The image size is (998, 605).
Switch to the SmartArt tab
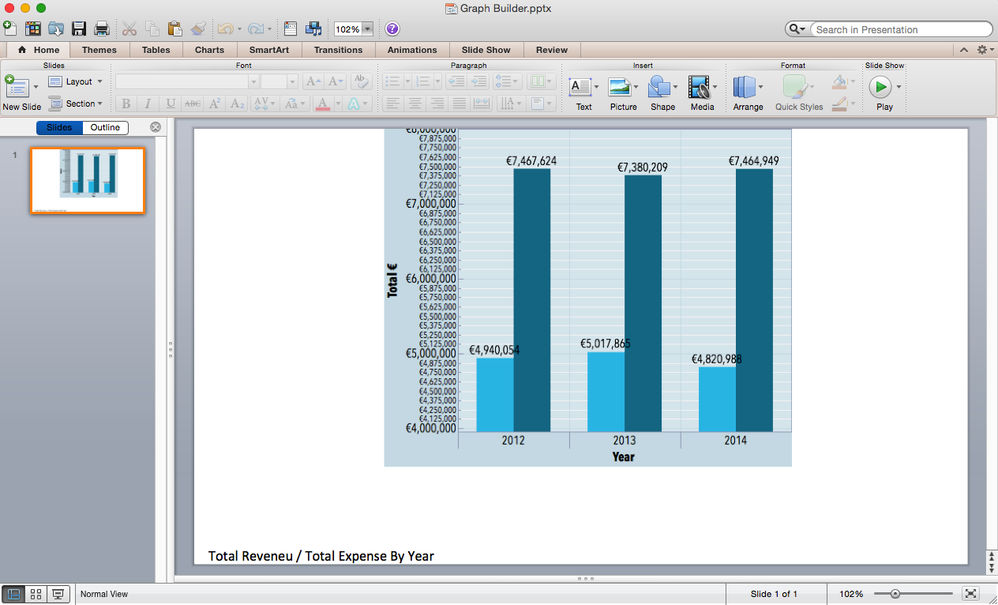tap(269, 50)
